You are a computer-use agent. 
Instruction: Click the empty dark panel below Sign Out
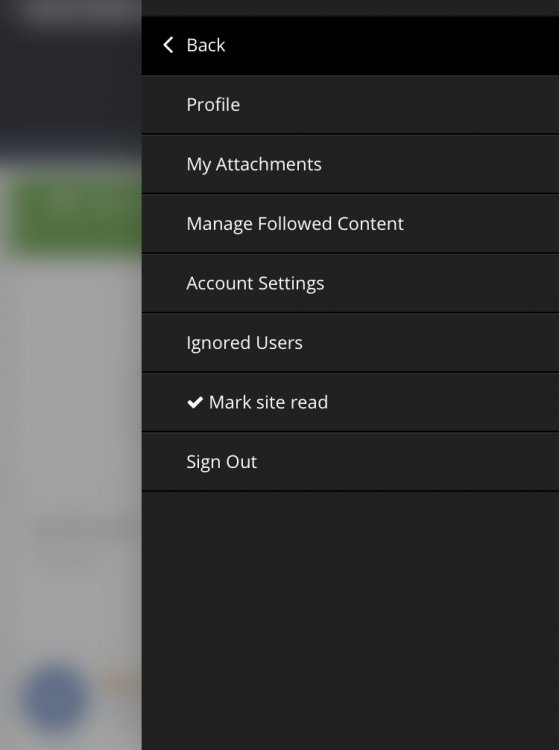click(350, 621)
